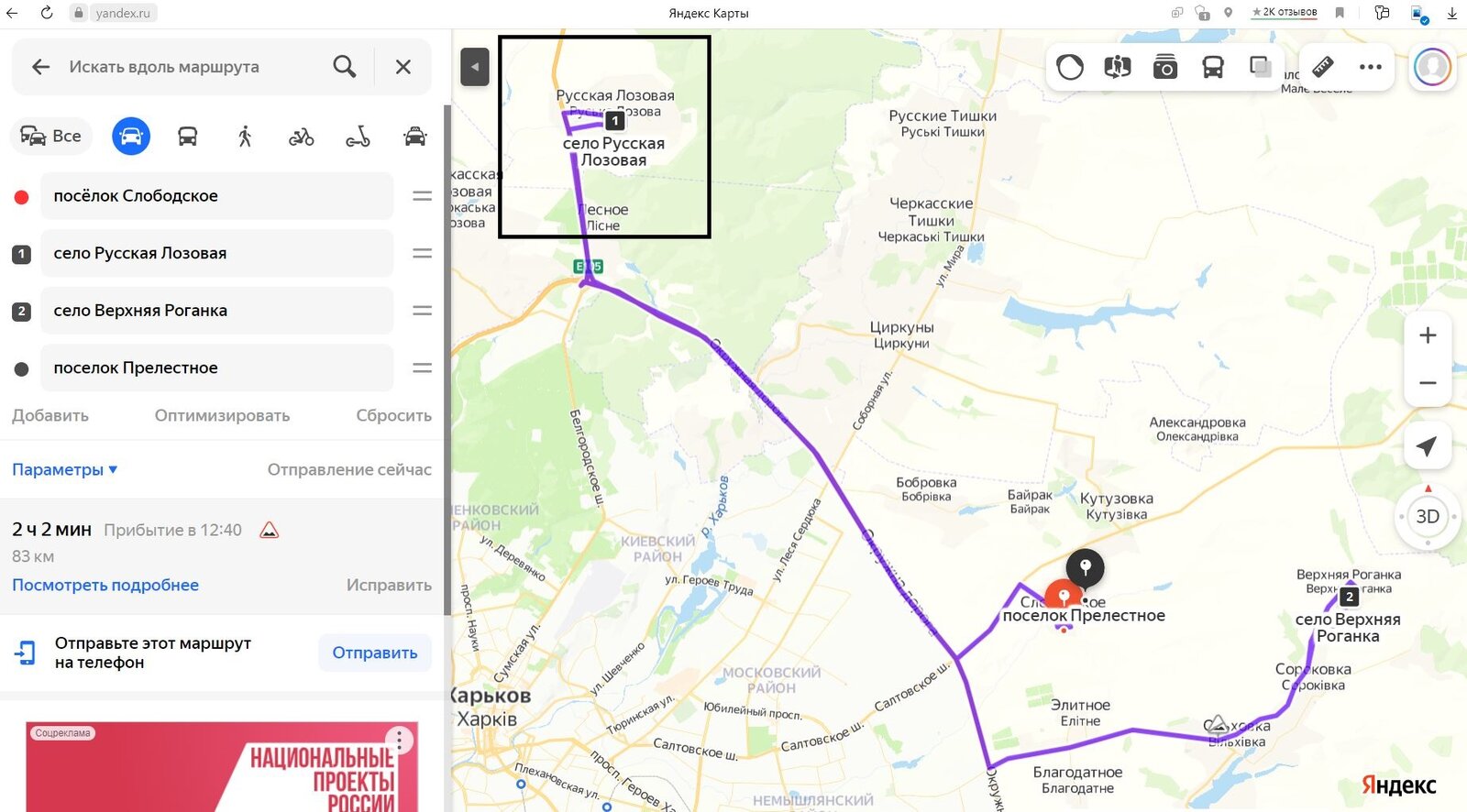Open ad options three-dot menu
The width and height of the screenshot is (1467, 812).
pos(399,739)
